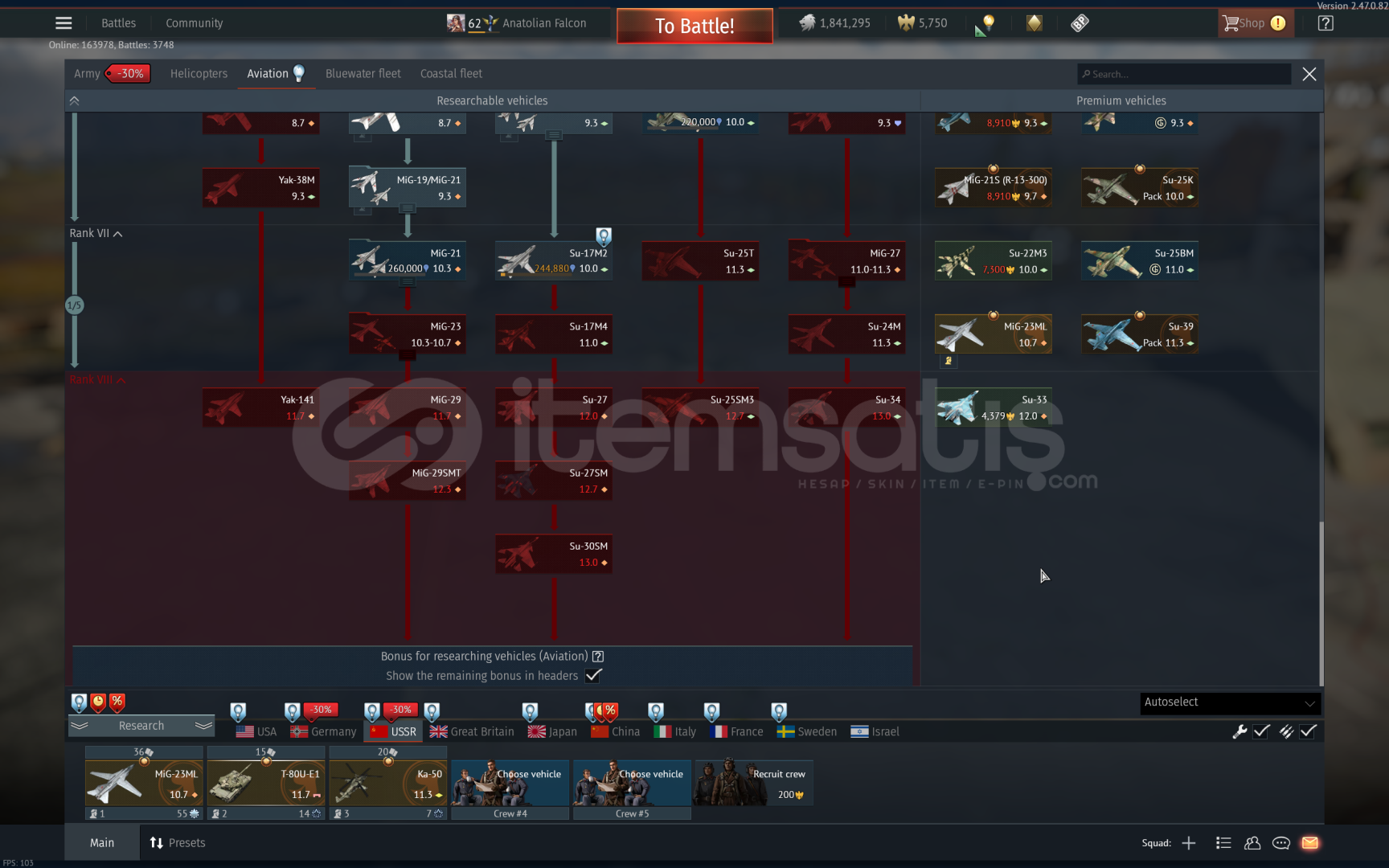Expand the MiG-27 11.0-11.3 group
This screenshot has width=1389, height=868.
pos(846,281)
